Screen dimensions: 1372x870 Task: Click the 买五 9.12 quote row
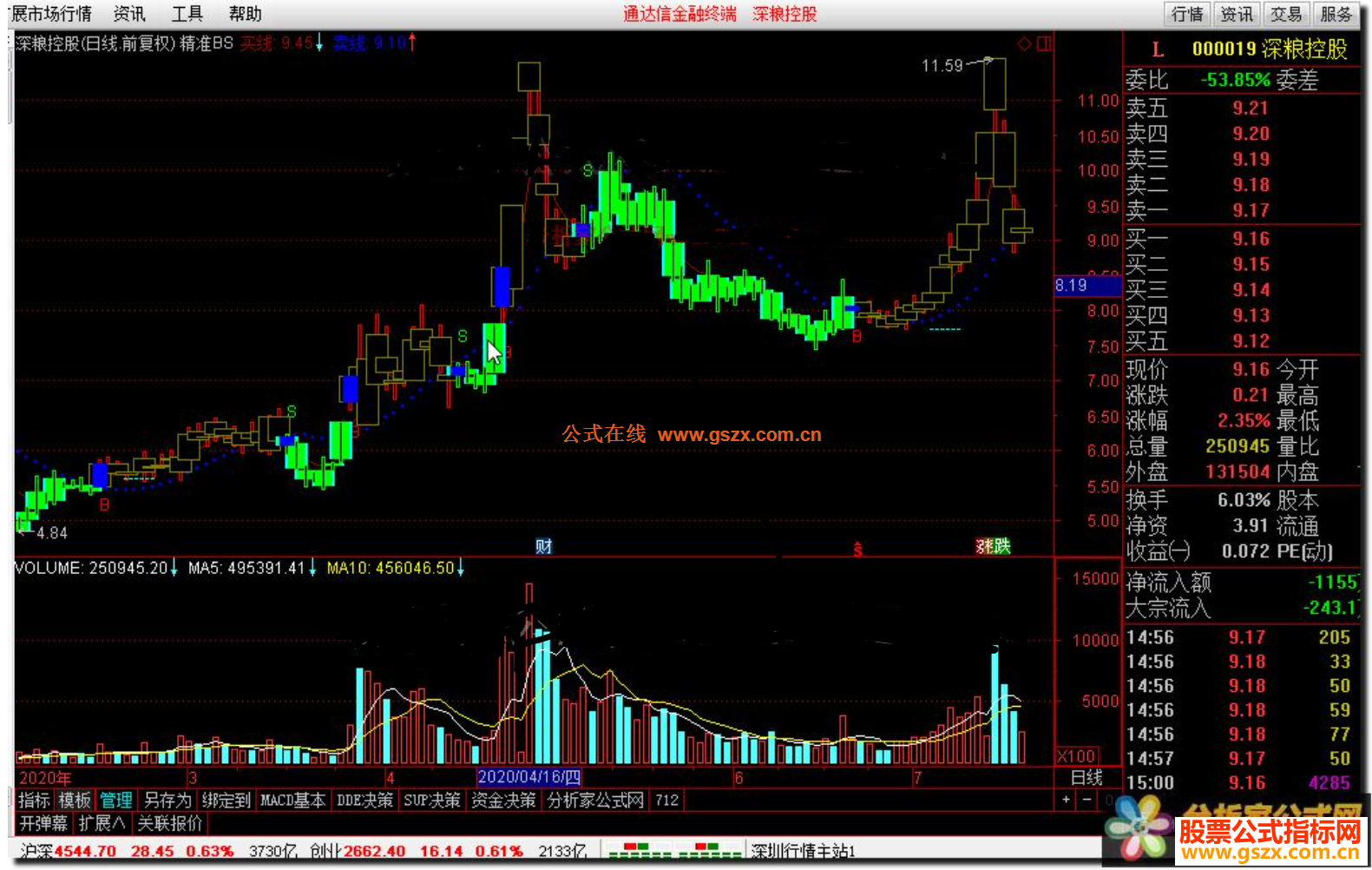click(x=1242, y=341)
